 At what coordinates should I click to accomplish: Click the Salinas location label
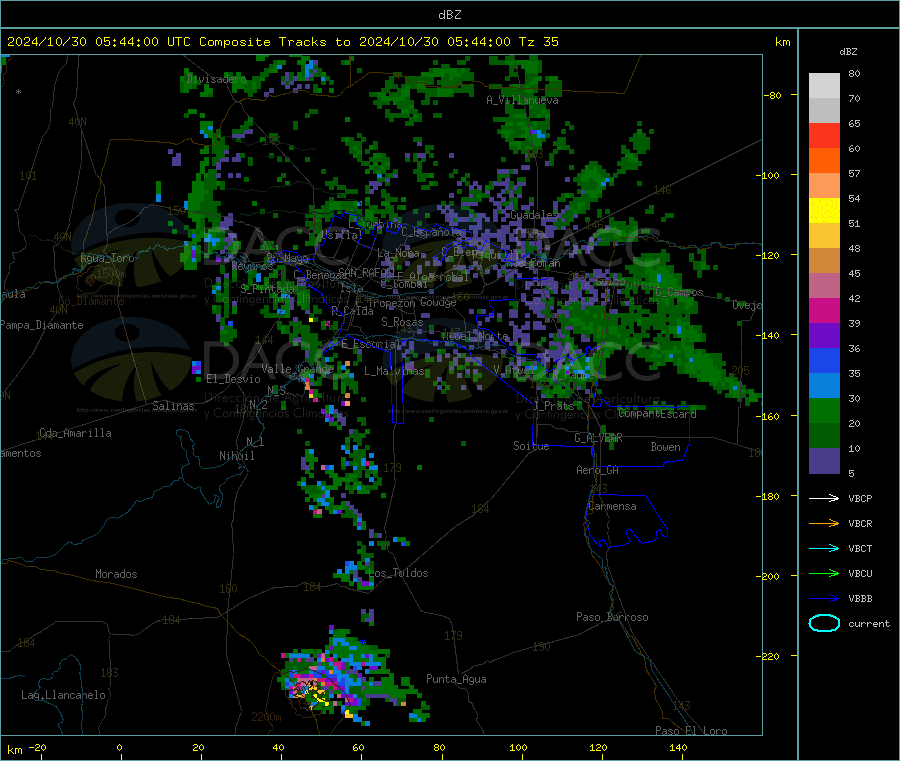pos(173,406)
